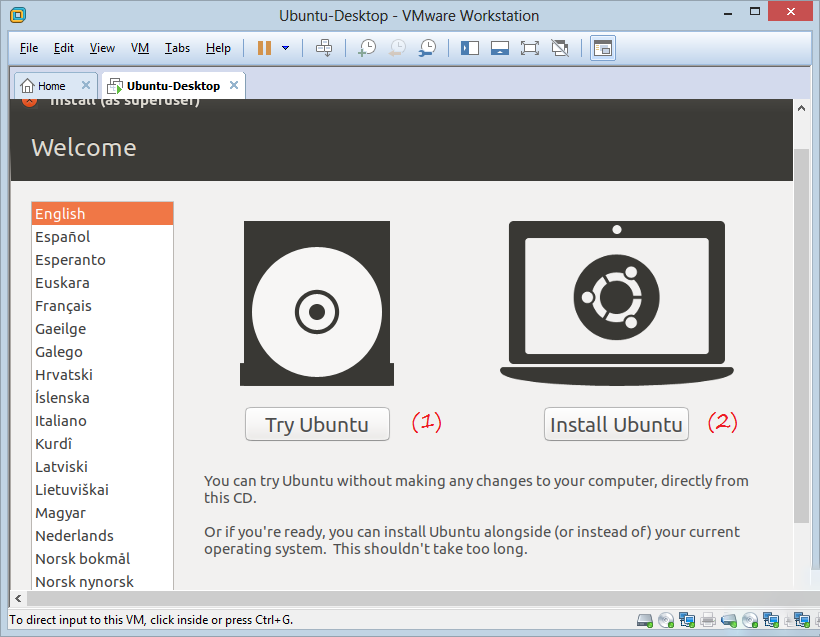Switch to the Home tab
This screenshot has width=820, height=637.
[x=52, y=86]
